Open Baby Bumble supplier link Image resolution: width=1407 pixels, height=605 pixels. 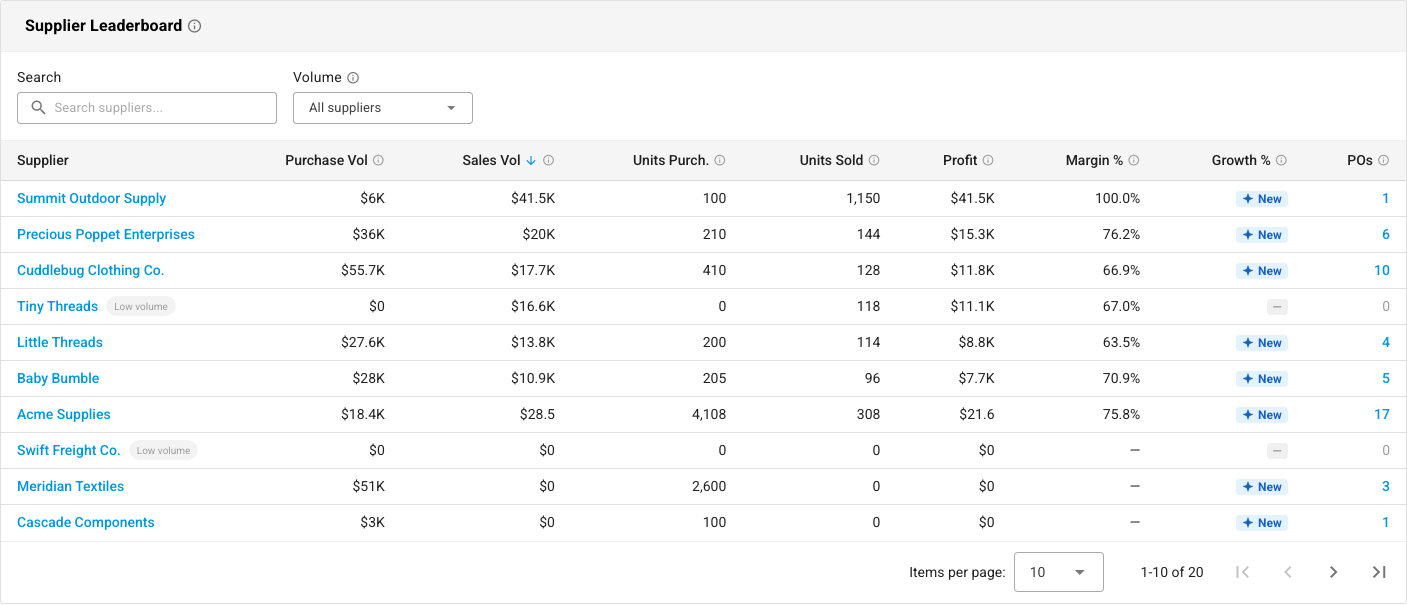tap(58, 378)
